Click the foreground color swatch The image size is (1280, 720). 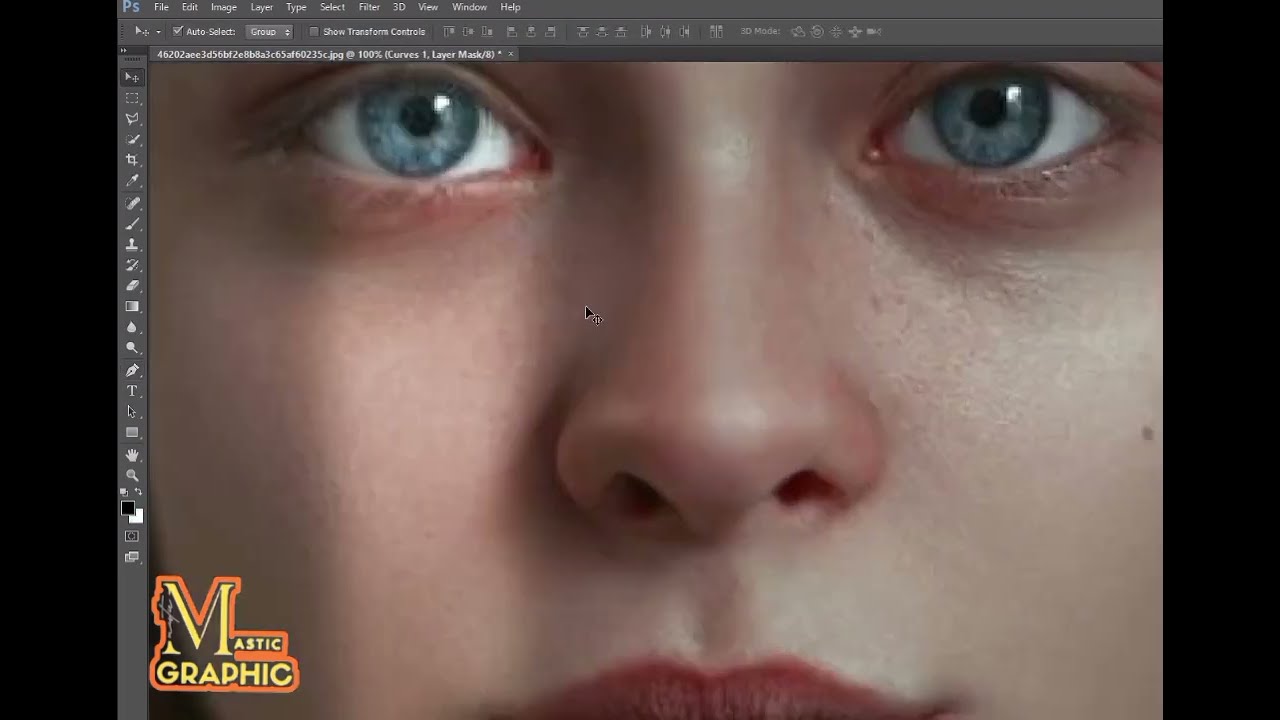[128, 509]
